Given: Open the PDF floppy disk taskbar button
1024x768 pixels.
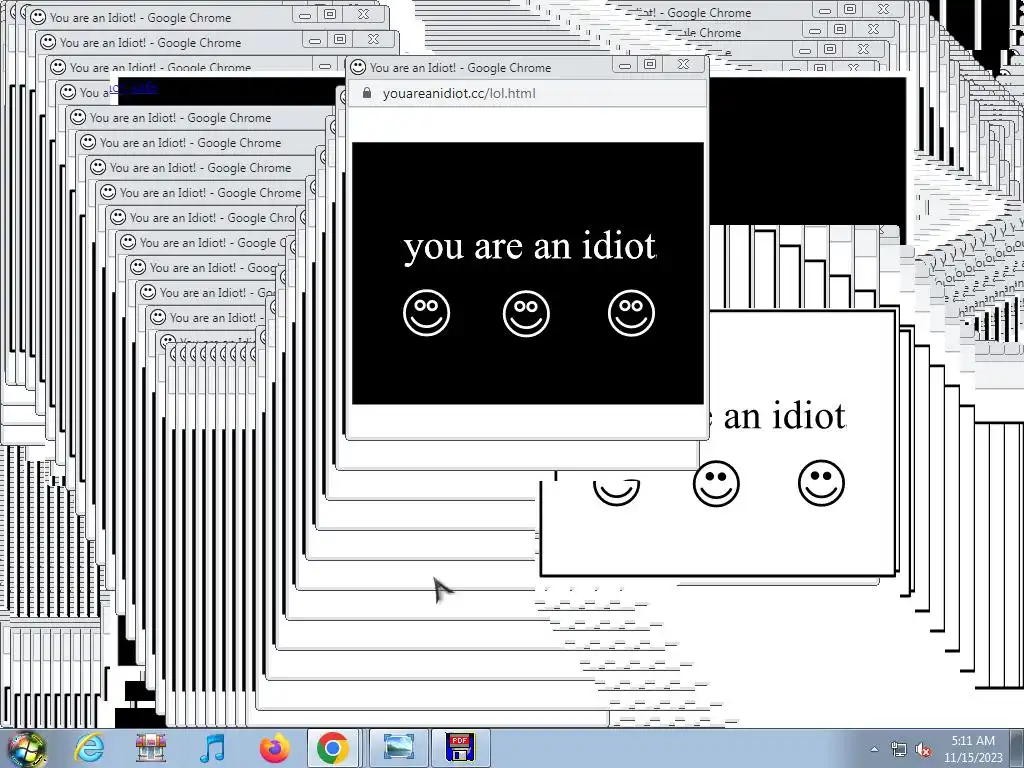Looking at the screenshot, I should point(460,748).
